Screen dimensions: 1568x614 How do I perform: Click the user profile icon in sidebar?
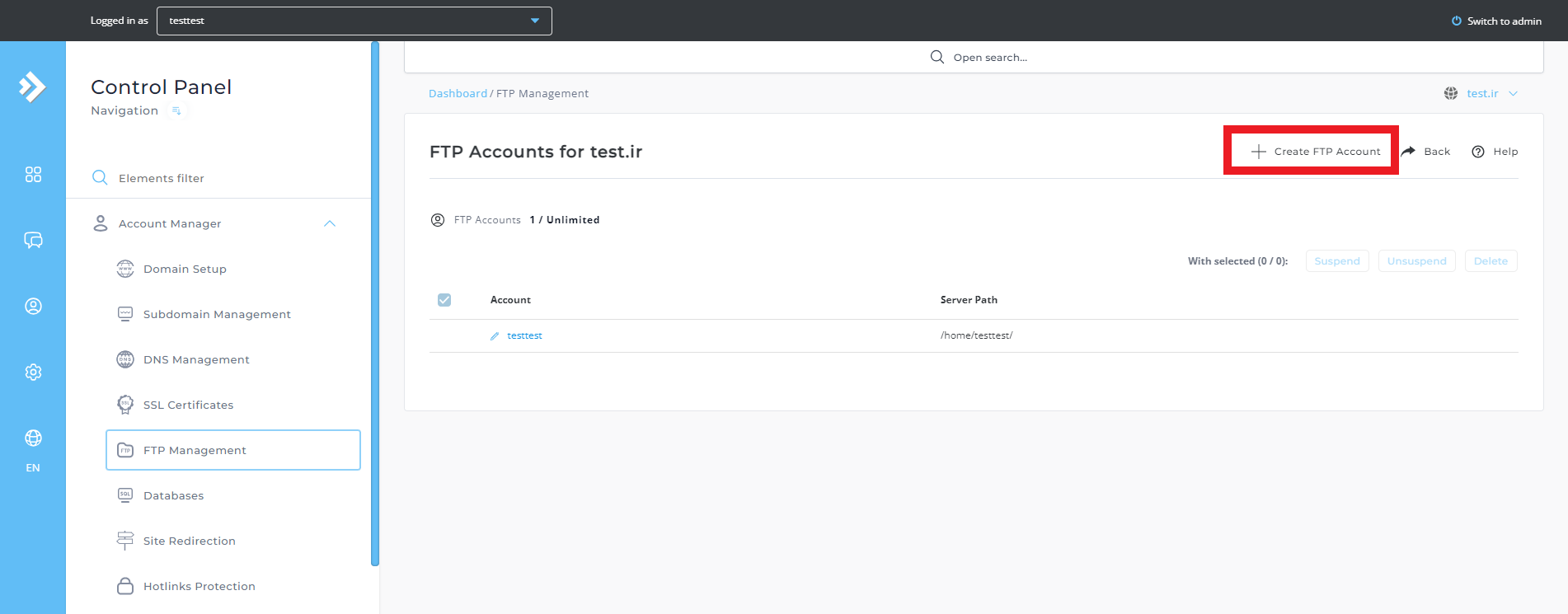[x=33, y=307]
